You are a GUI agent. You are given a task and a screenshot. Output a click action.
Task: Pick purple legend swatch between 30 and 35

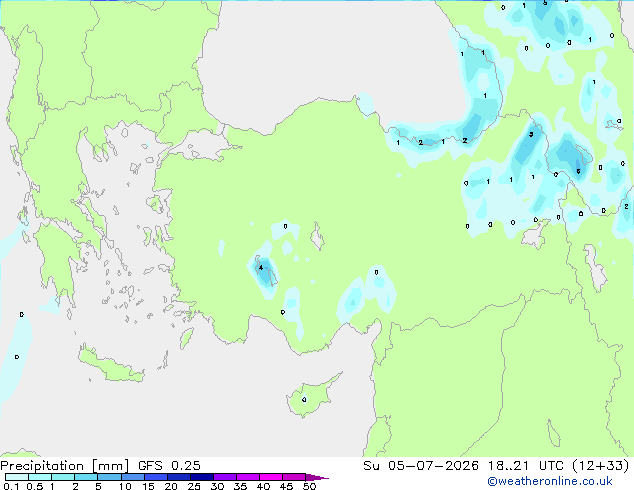point(224,477)
